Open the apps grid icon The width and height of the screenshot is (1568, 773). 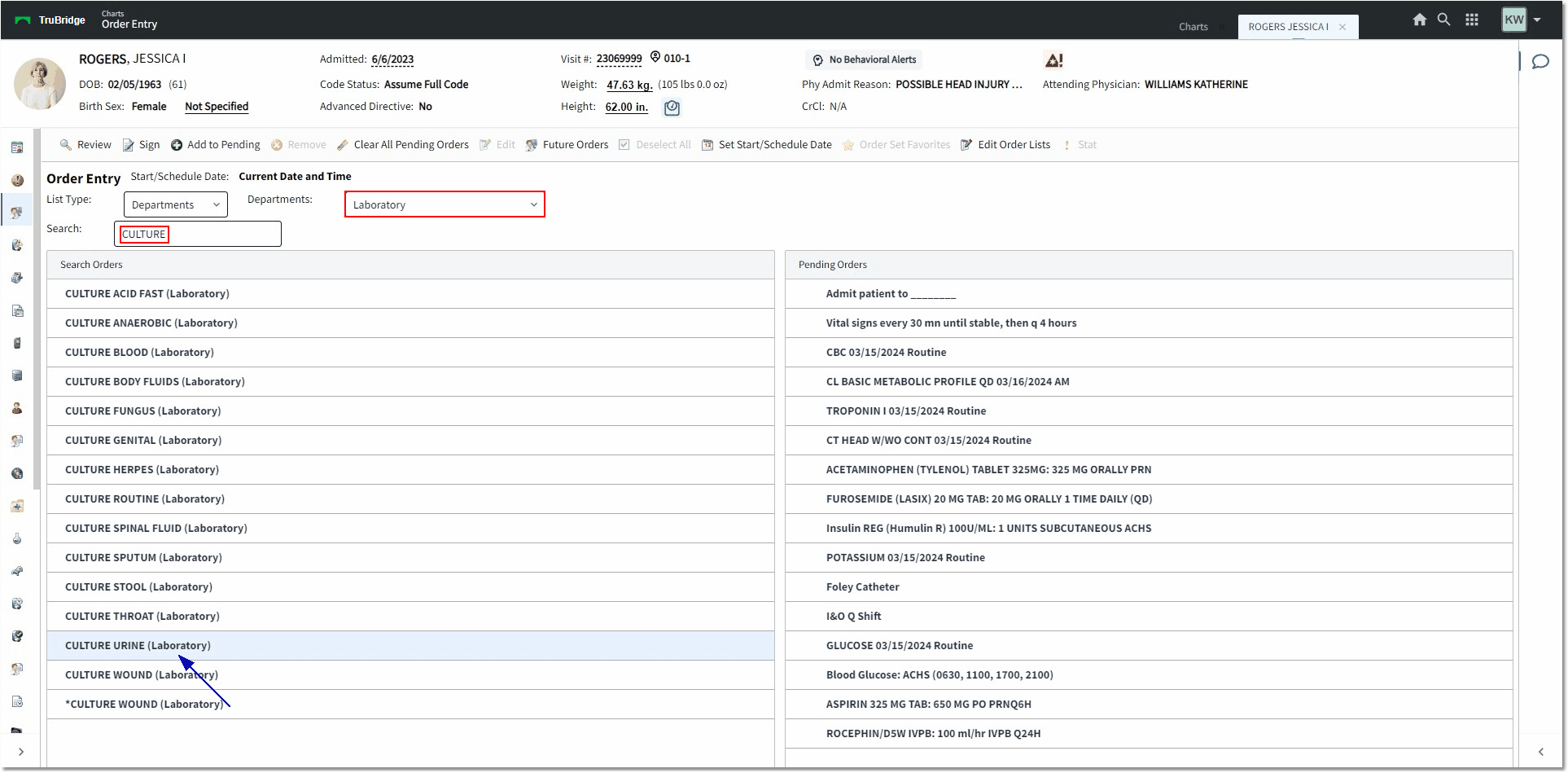click(x=1472, y=20)
